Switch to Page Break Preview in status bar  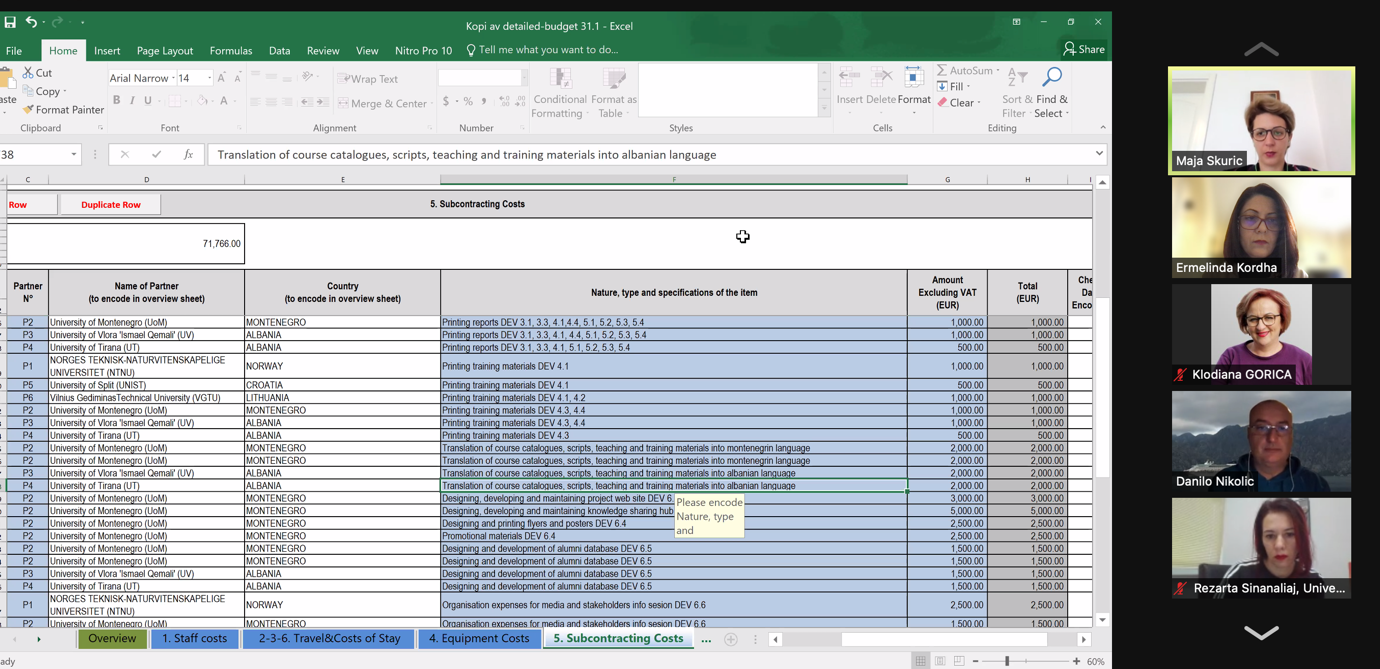click(x=959, y=661)
